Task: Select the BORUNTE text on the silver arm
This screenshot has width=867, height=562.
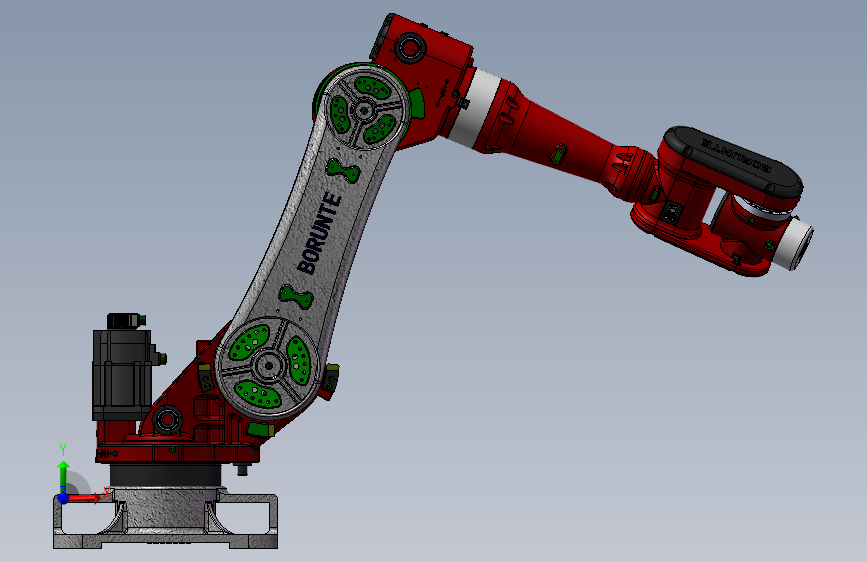Action: pyautogui.click(x=320, y=233)
